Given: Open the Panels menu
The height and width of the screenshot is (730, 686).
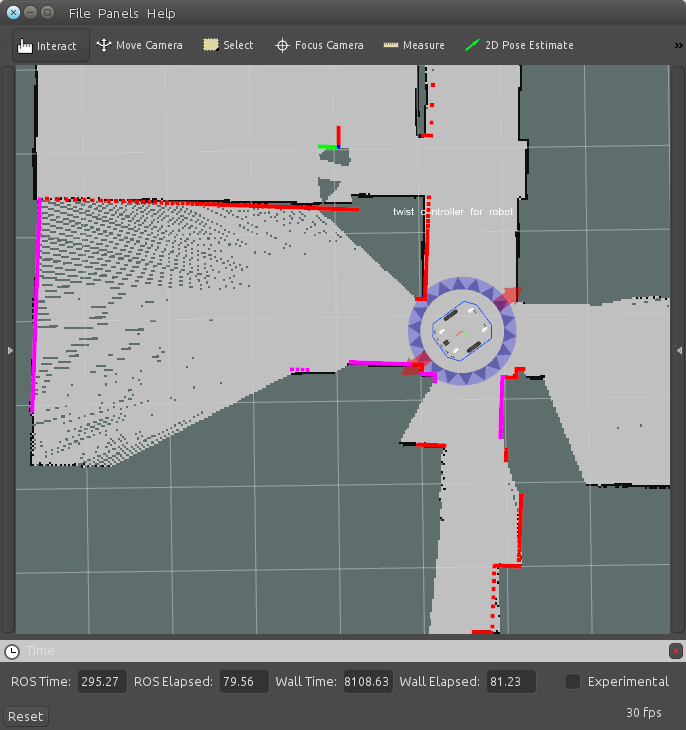Looking at the screenshot, I should point(118,13).
